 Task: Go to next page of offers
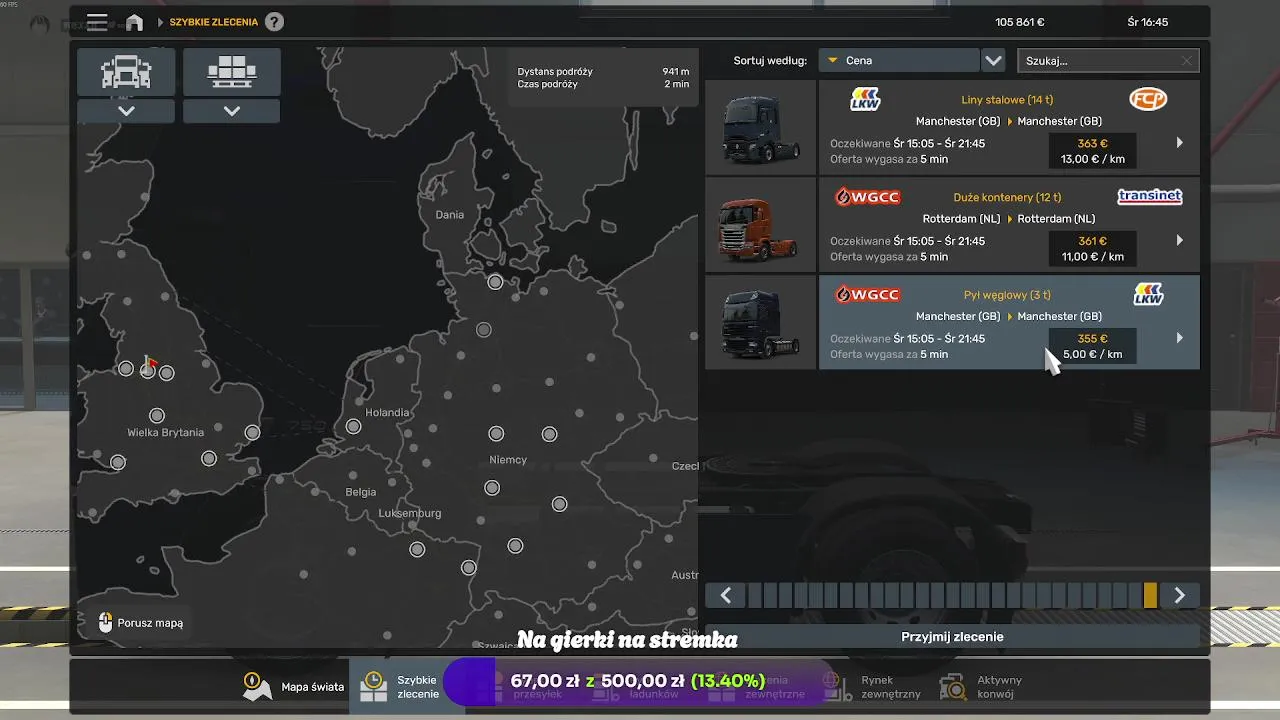(x=1179, y=595)
